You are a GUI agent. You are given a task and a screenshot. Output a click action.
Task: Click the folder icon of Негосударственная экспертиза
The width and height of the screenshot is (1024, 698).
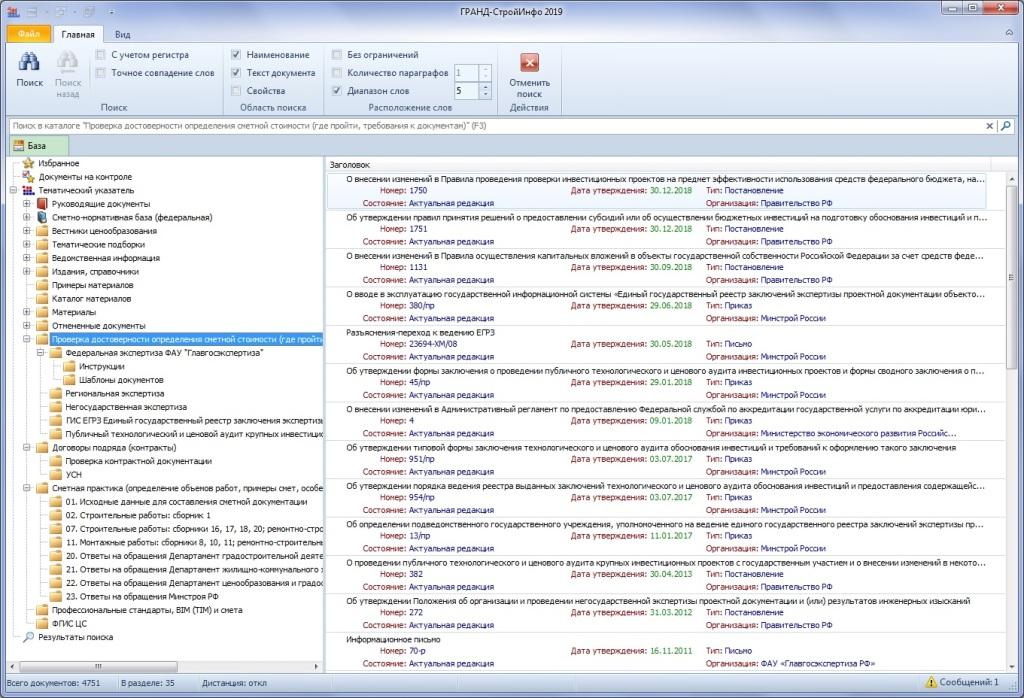pyautogui.click(x=56, y=407)
